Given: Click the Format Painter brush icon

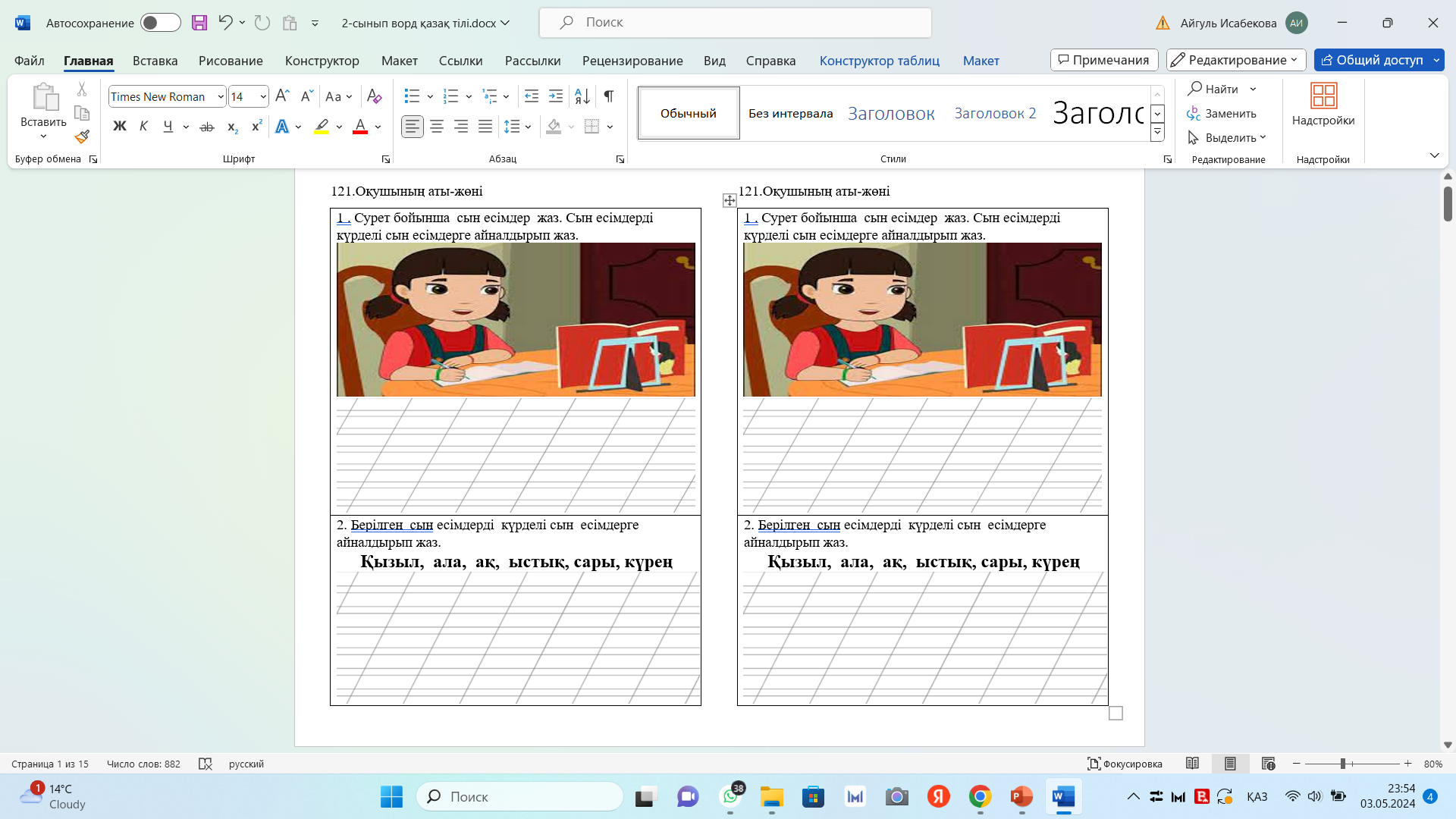Looking at the screenshot, I should (x=82, y=137).
